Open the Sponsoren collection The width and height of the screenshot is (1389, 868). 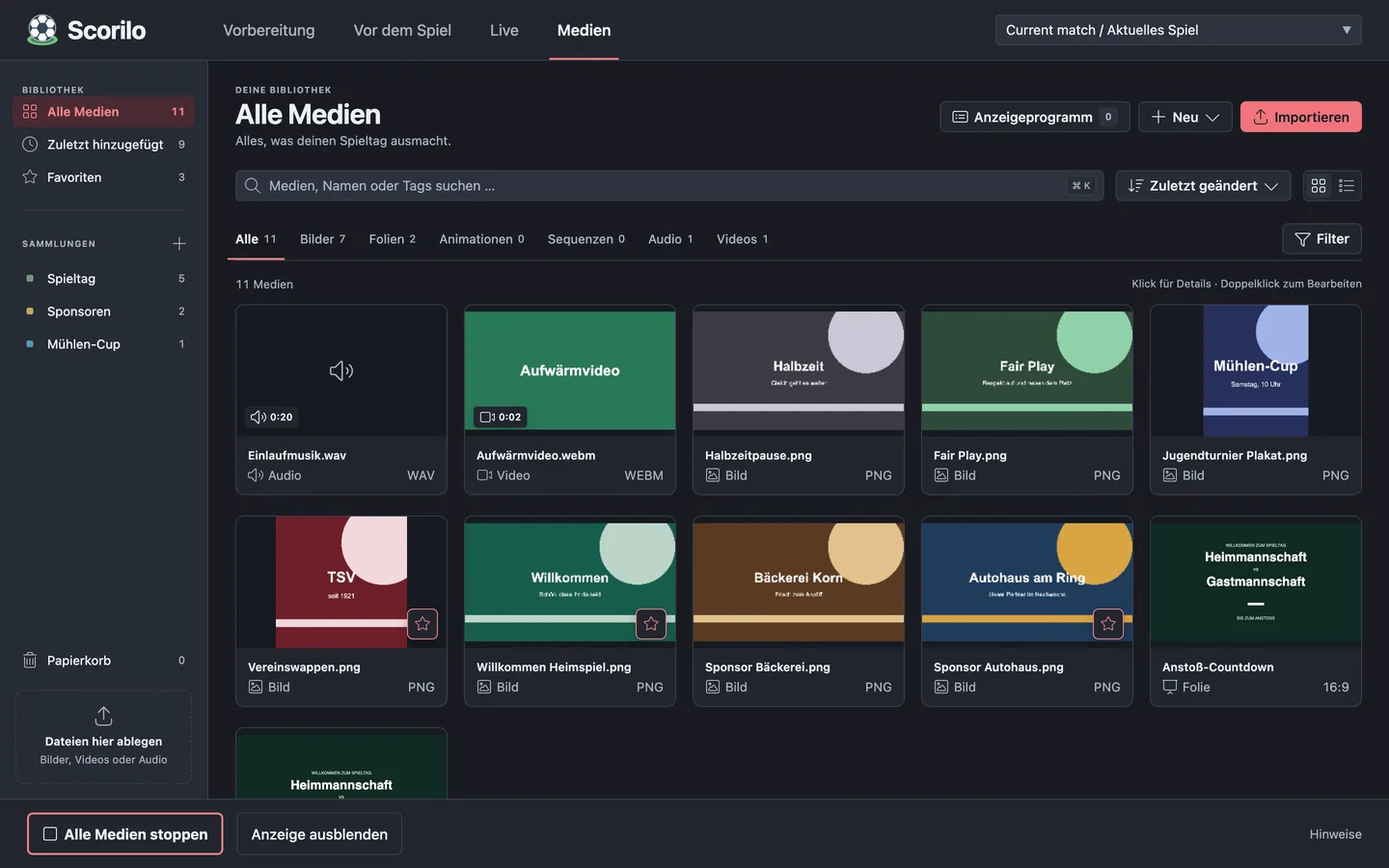tap(104, 312)
